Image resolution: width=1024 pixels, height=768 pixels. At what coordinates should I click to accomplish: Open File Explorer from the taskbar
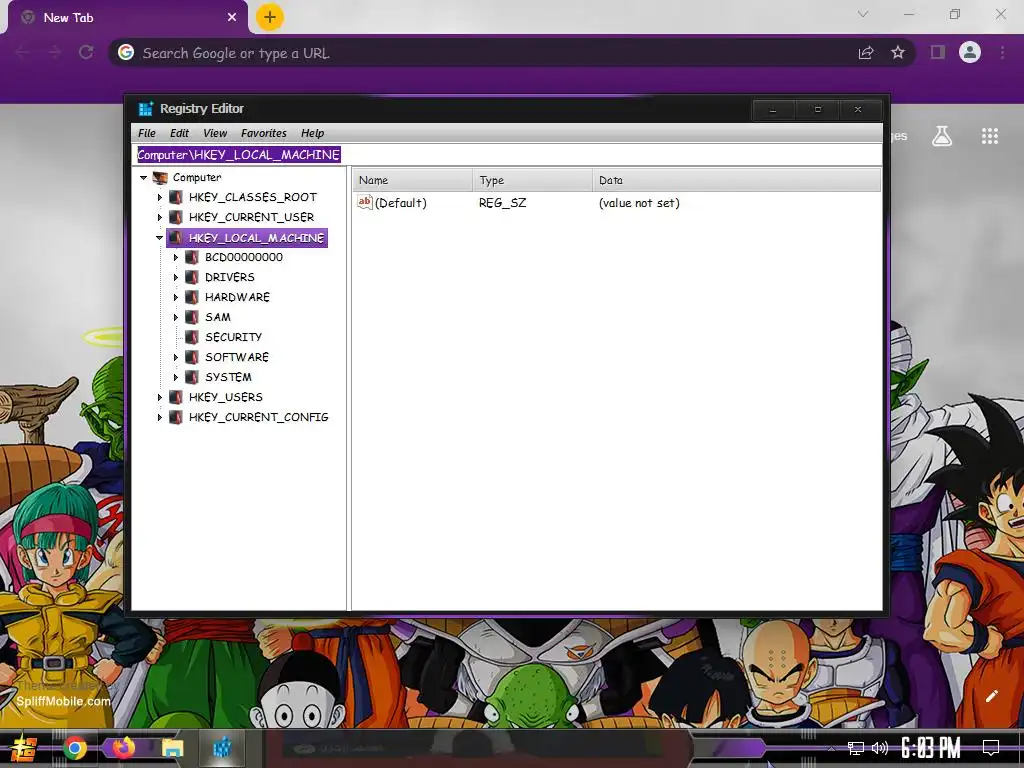[x=172, y=748]
